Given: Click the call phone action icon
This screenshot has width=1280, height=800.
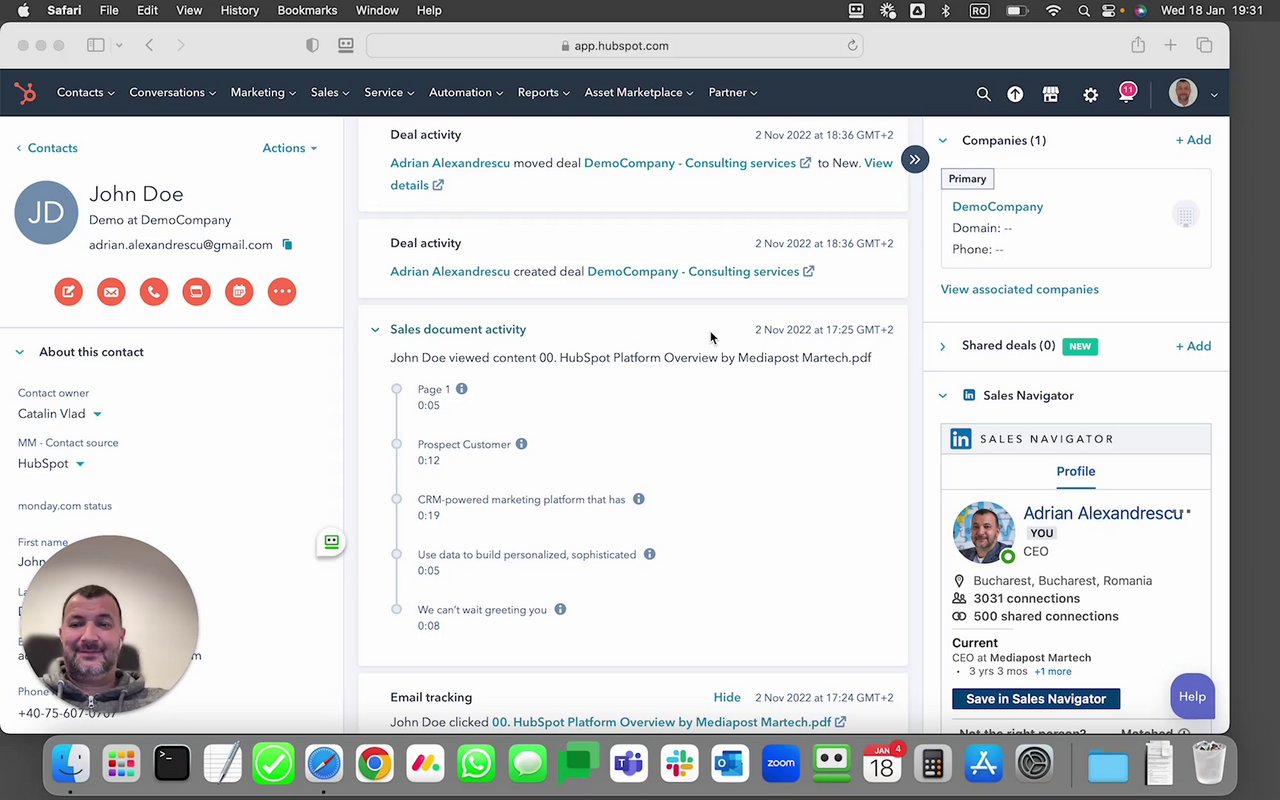Looking at the screenshot, I should click(154, 292).
